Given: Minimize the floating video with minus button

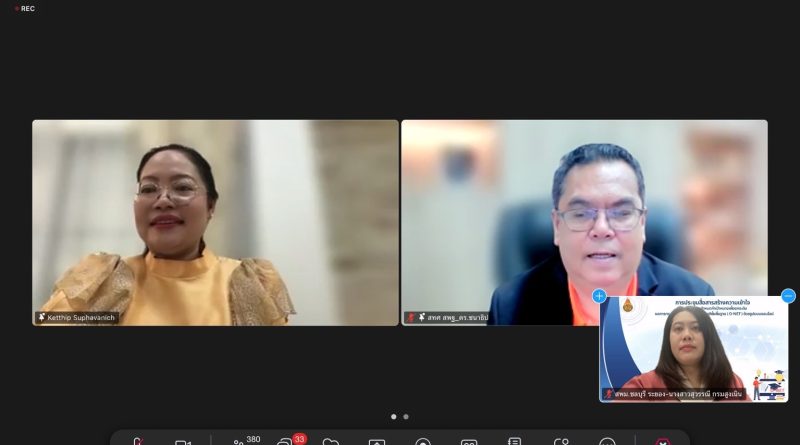Looking at the screenshot, I should click(x=788, y=296).
